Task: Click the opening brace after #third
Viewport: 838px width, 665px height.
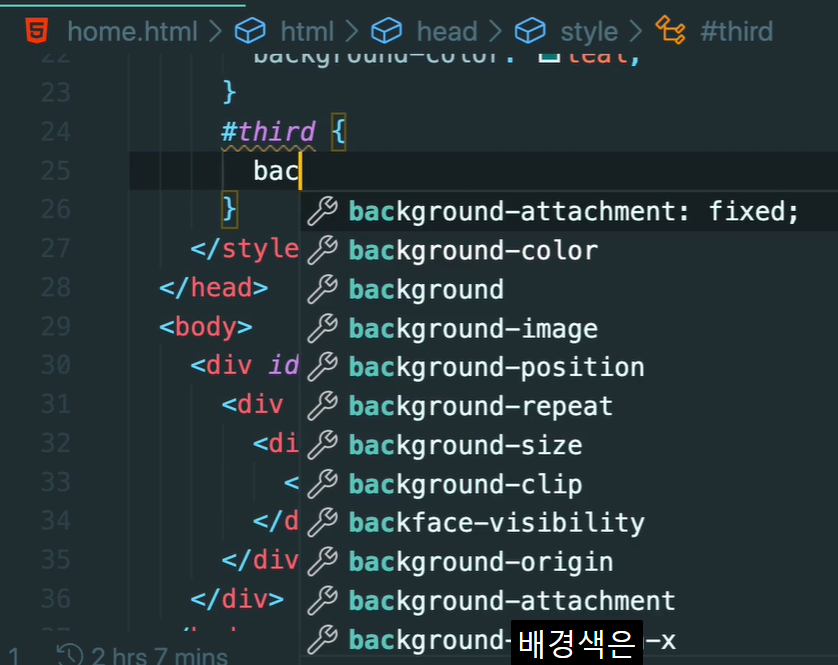Action: click(x=339, y=132)
